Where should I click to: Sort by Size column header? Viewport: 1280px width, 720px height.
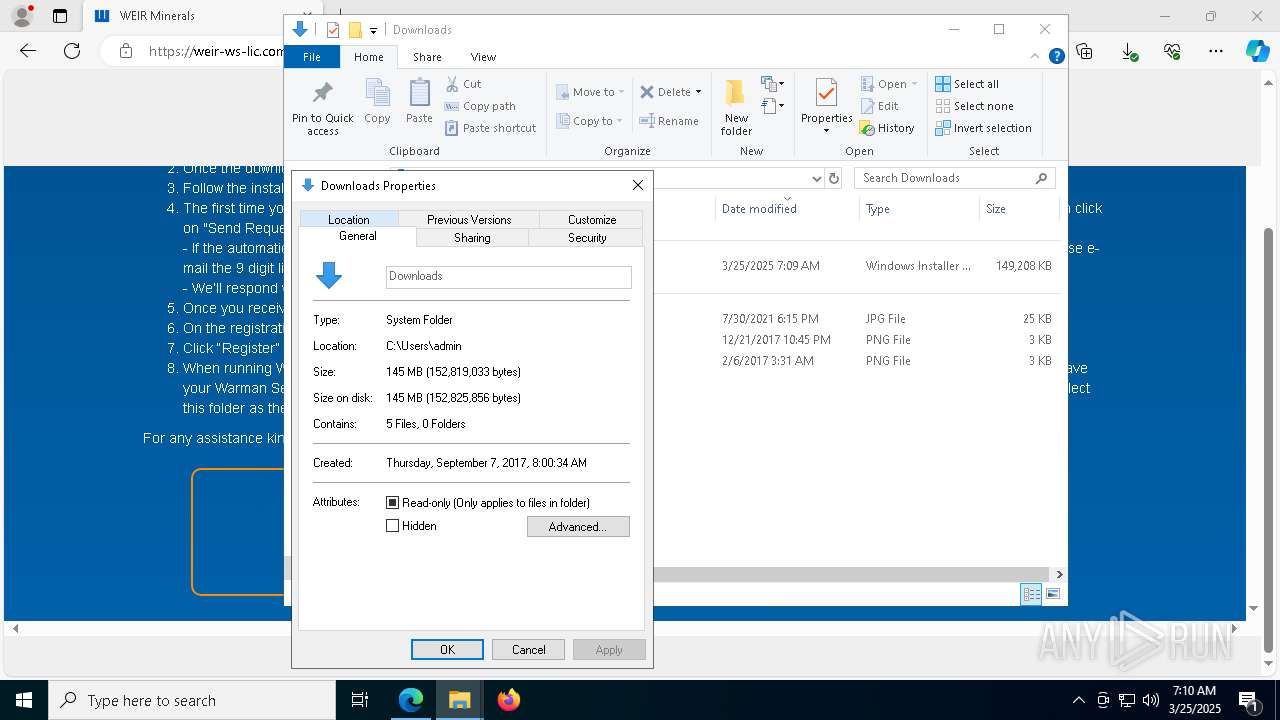1018,208
